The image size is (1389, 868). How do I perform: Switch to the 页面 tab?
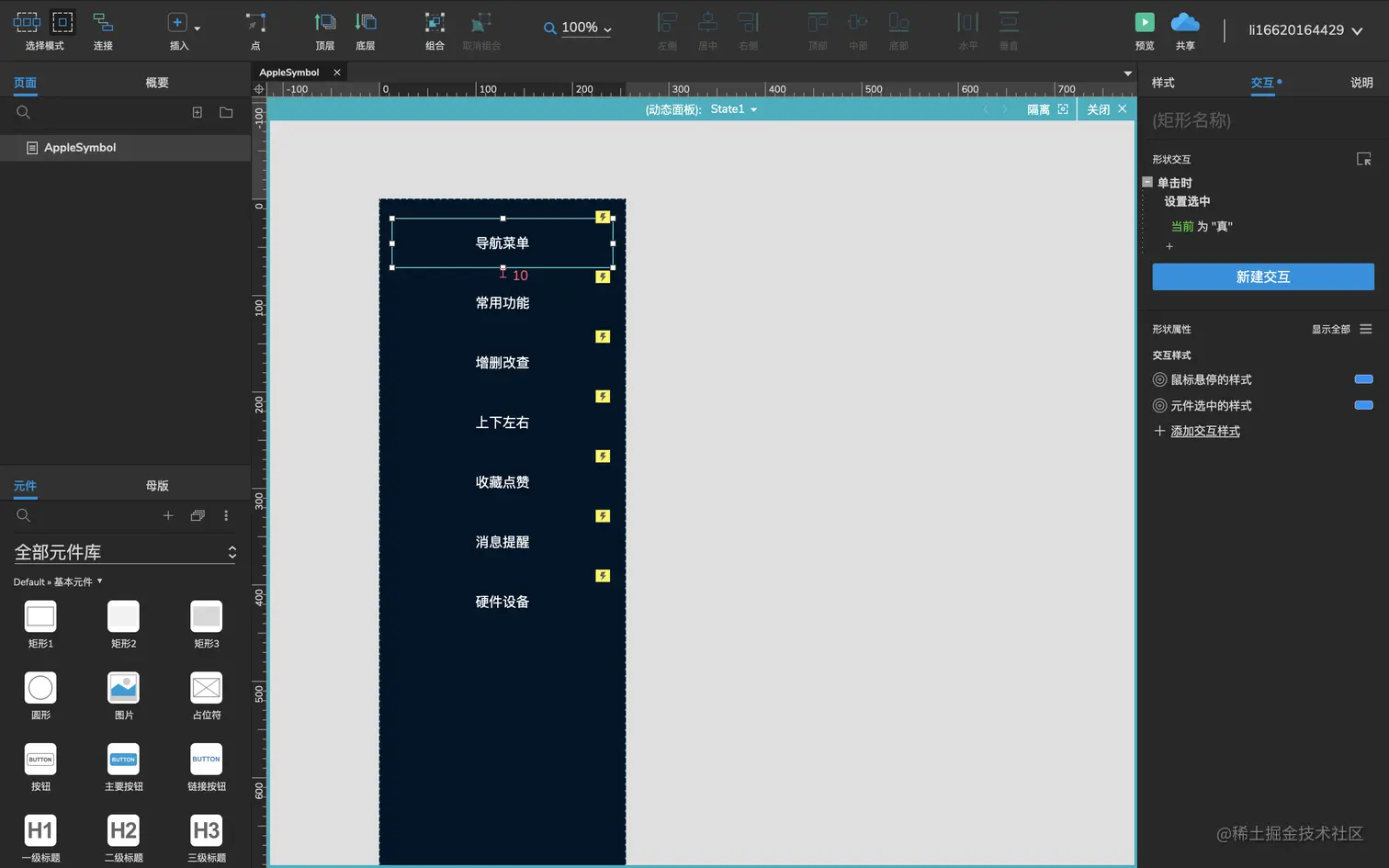[25, 83]
